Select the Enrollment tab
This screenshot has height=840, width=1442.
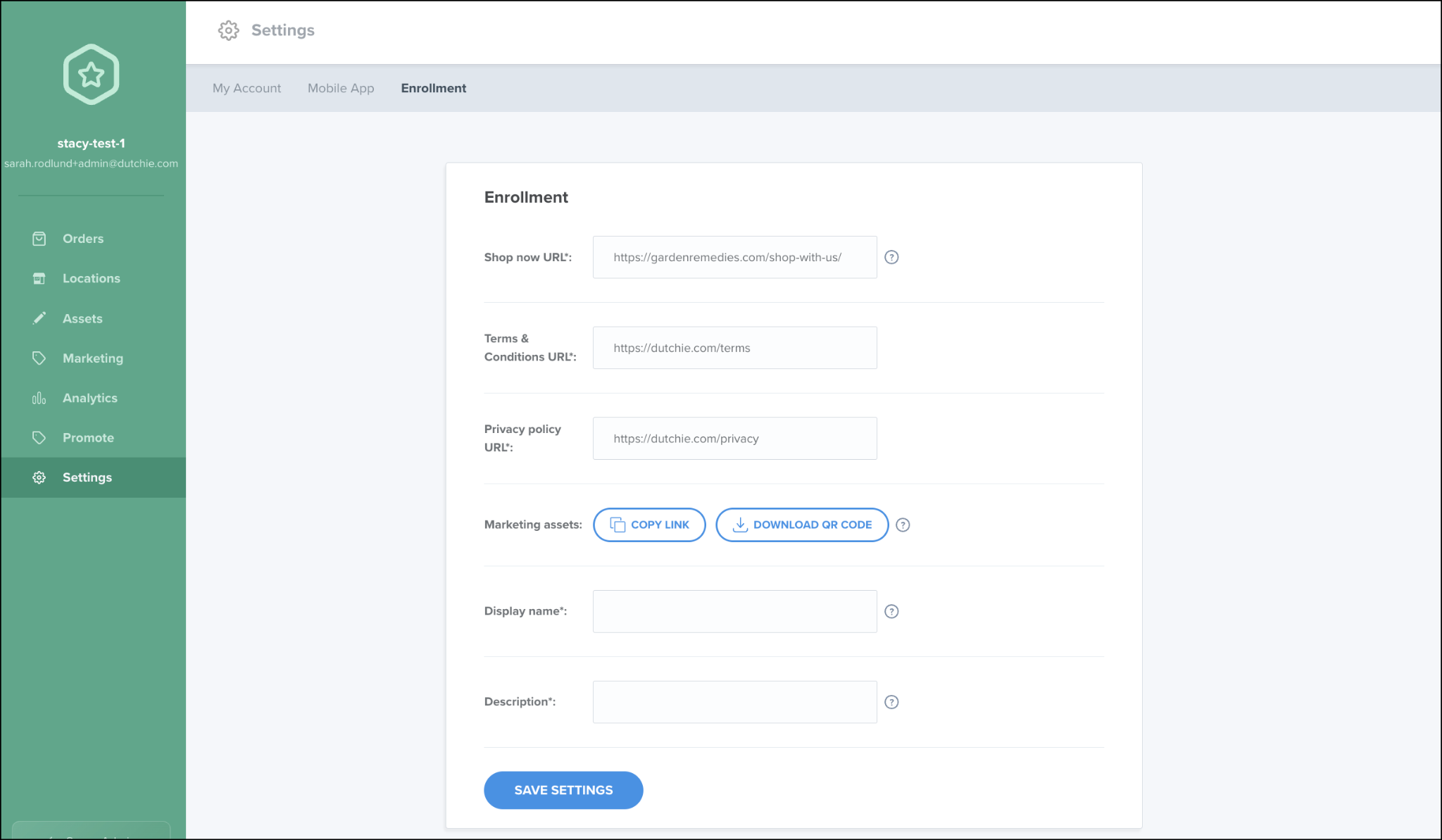tap(434, 88)
